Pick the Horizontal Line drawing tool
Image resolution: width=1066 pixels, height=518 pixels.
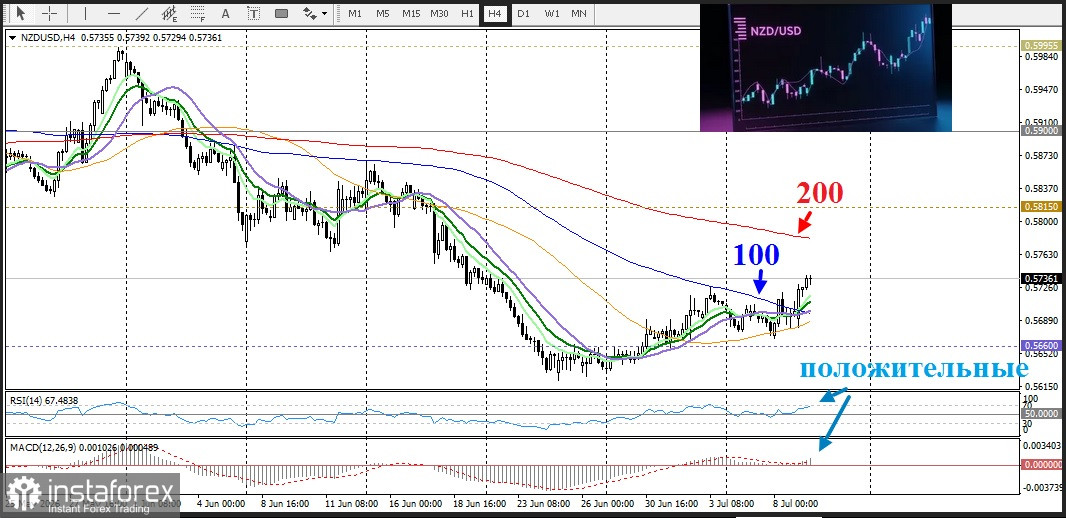(114, 13)
